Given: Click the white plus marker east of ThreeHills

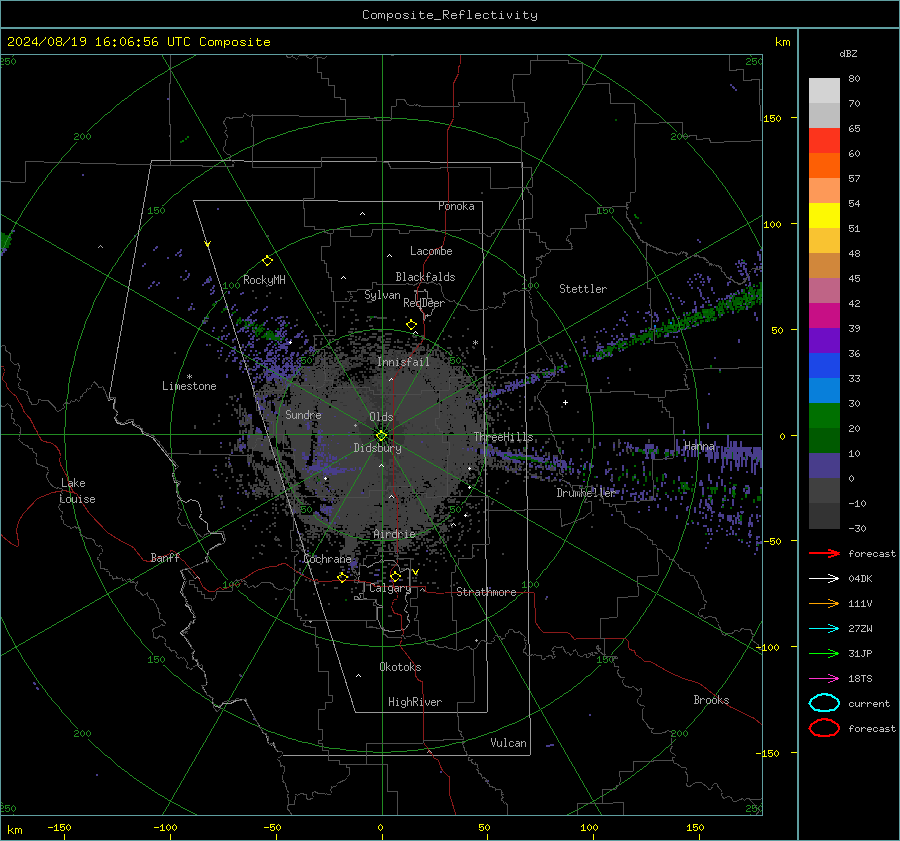Looking at the screenshot, I should (x=565, y=402).
